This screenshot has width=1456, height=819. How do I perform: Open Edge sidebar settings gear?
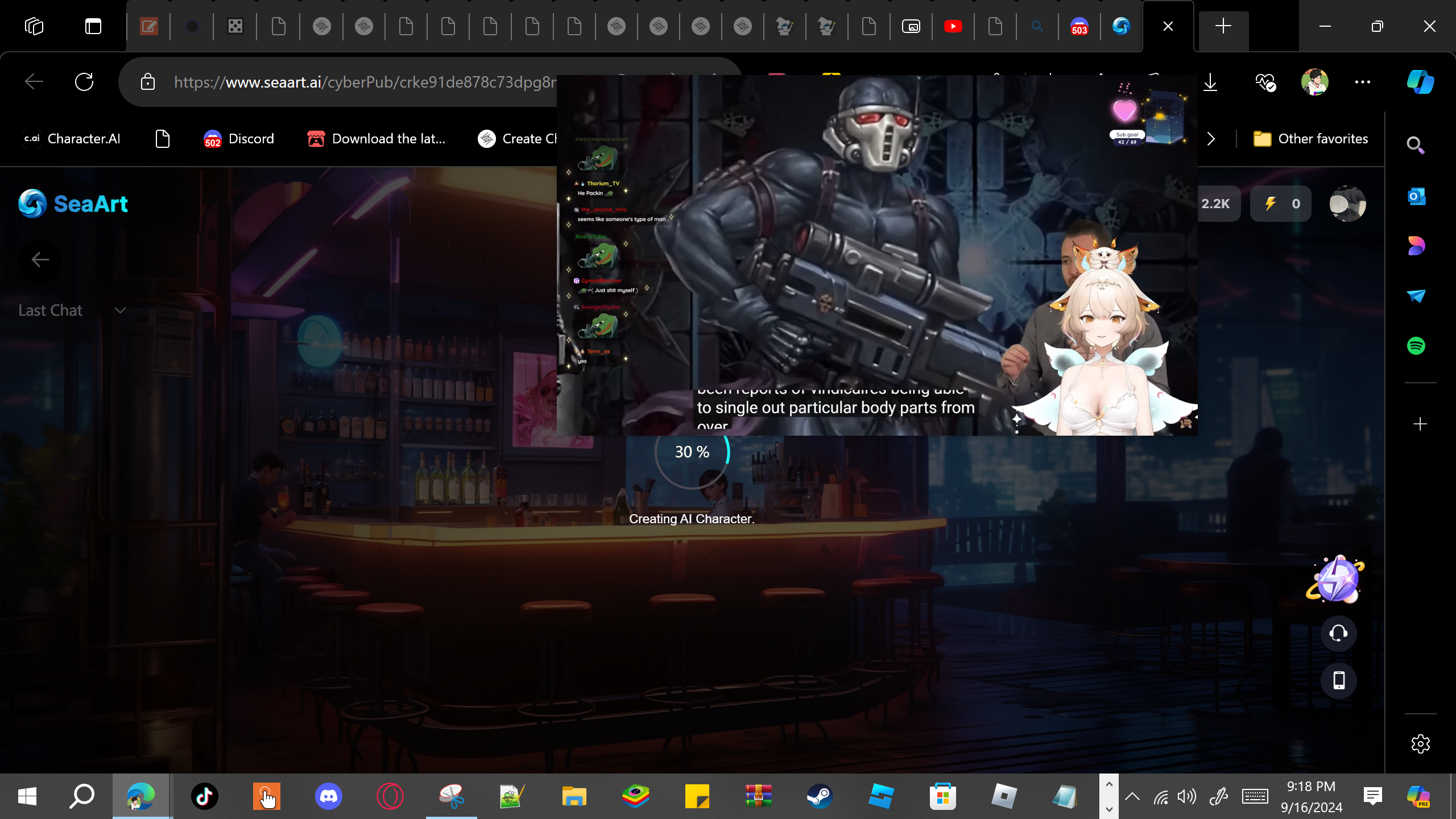(x=1420, y=743)
